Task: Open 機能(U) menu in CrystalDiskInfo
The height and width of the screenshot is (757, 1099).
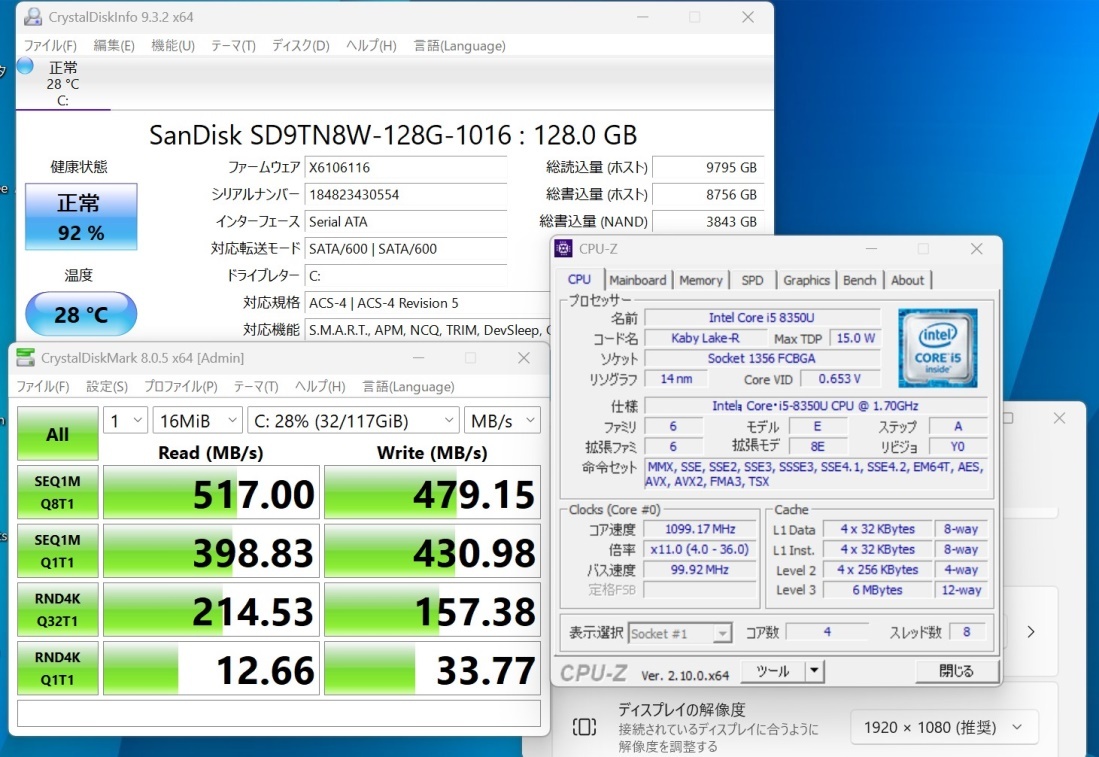Action: [x=173, y=46]
